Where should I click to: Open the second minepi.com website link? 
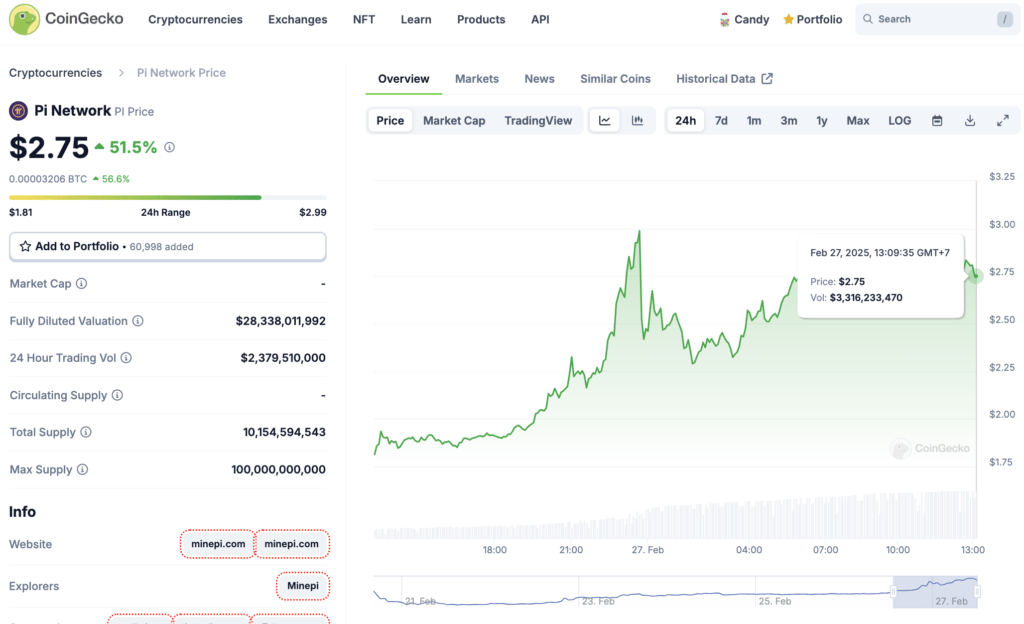click(291, 544)
